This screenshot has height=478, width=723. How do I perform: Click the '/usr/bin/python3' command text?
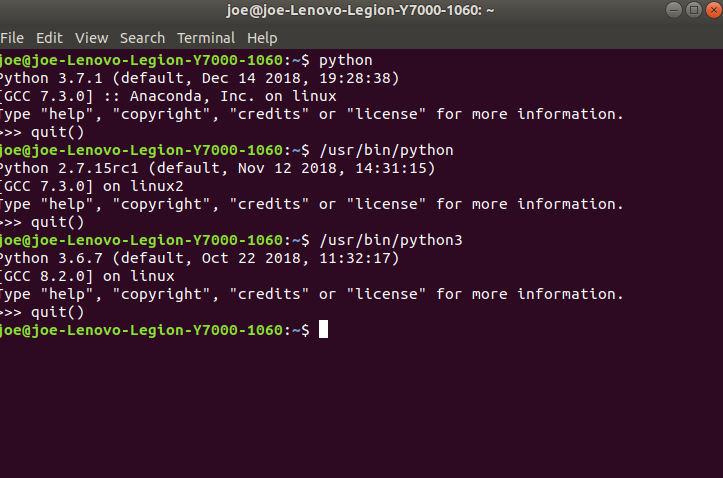coord(391,240)
